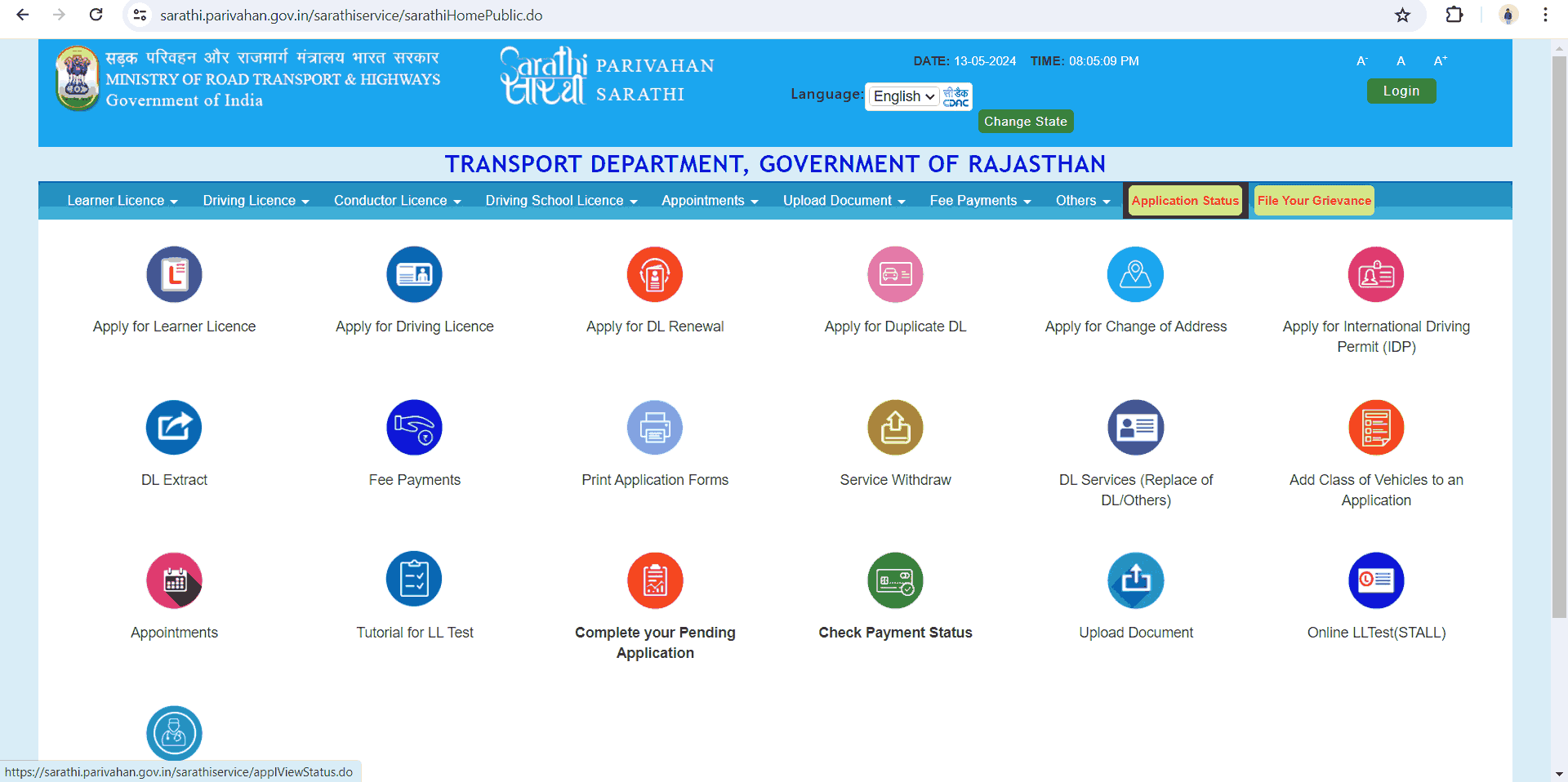Expand the Others menu
This screenshot has height=782, width=1568.
[x=1083, y=201]
